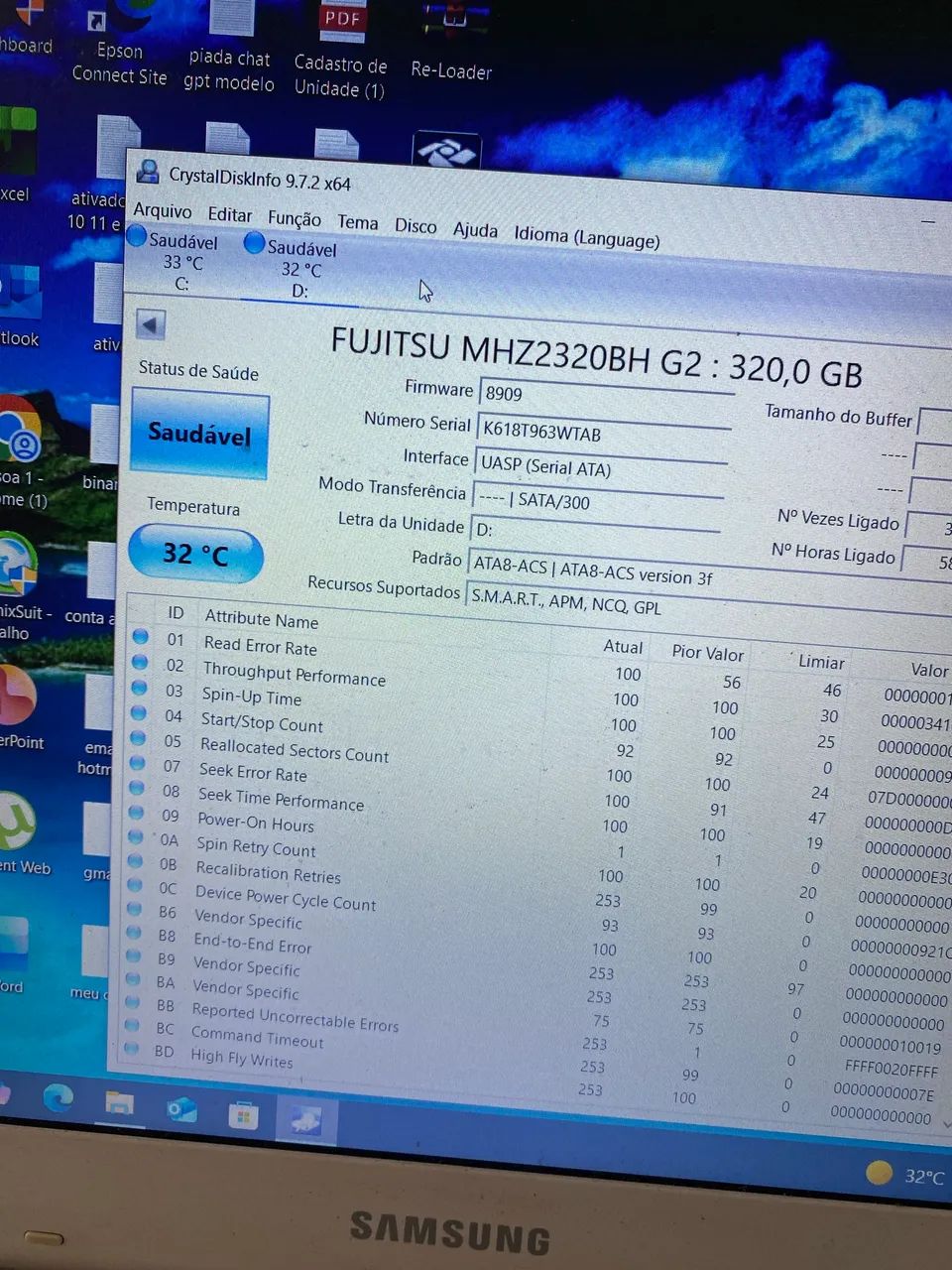Click the status orb for Seek Time Performance
The width and height of the screenshot is (952, 1270).
(137, 788)
